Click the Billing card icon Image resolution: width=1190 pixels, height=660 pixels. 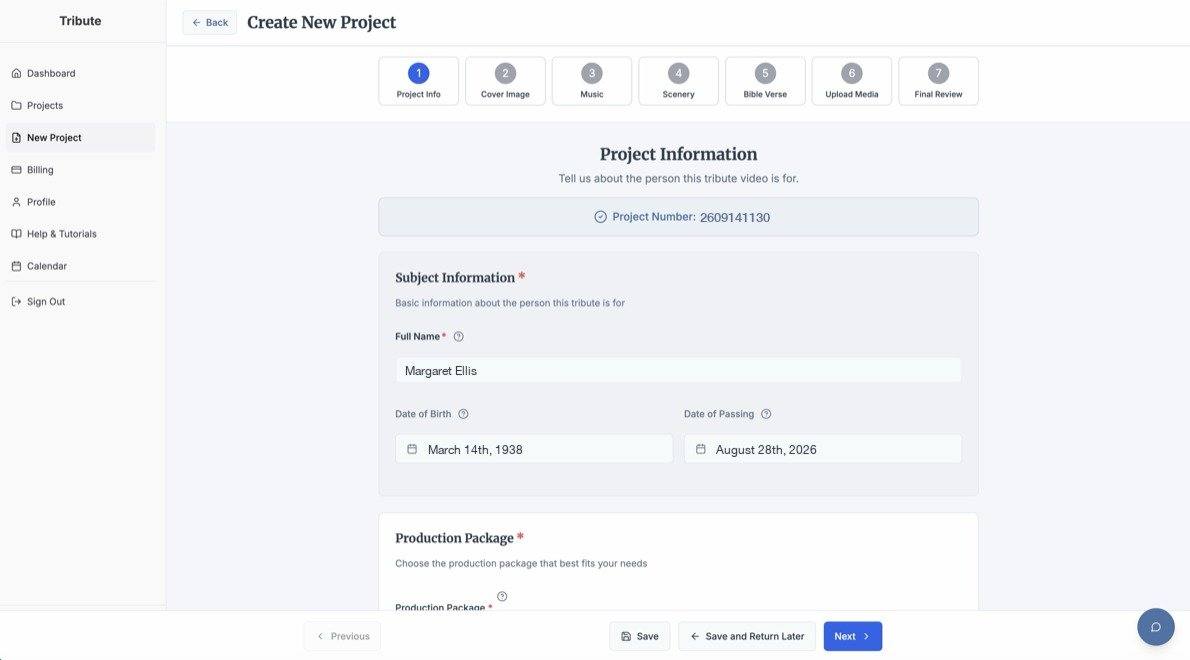(x=16, y=170)
